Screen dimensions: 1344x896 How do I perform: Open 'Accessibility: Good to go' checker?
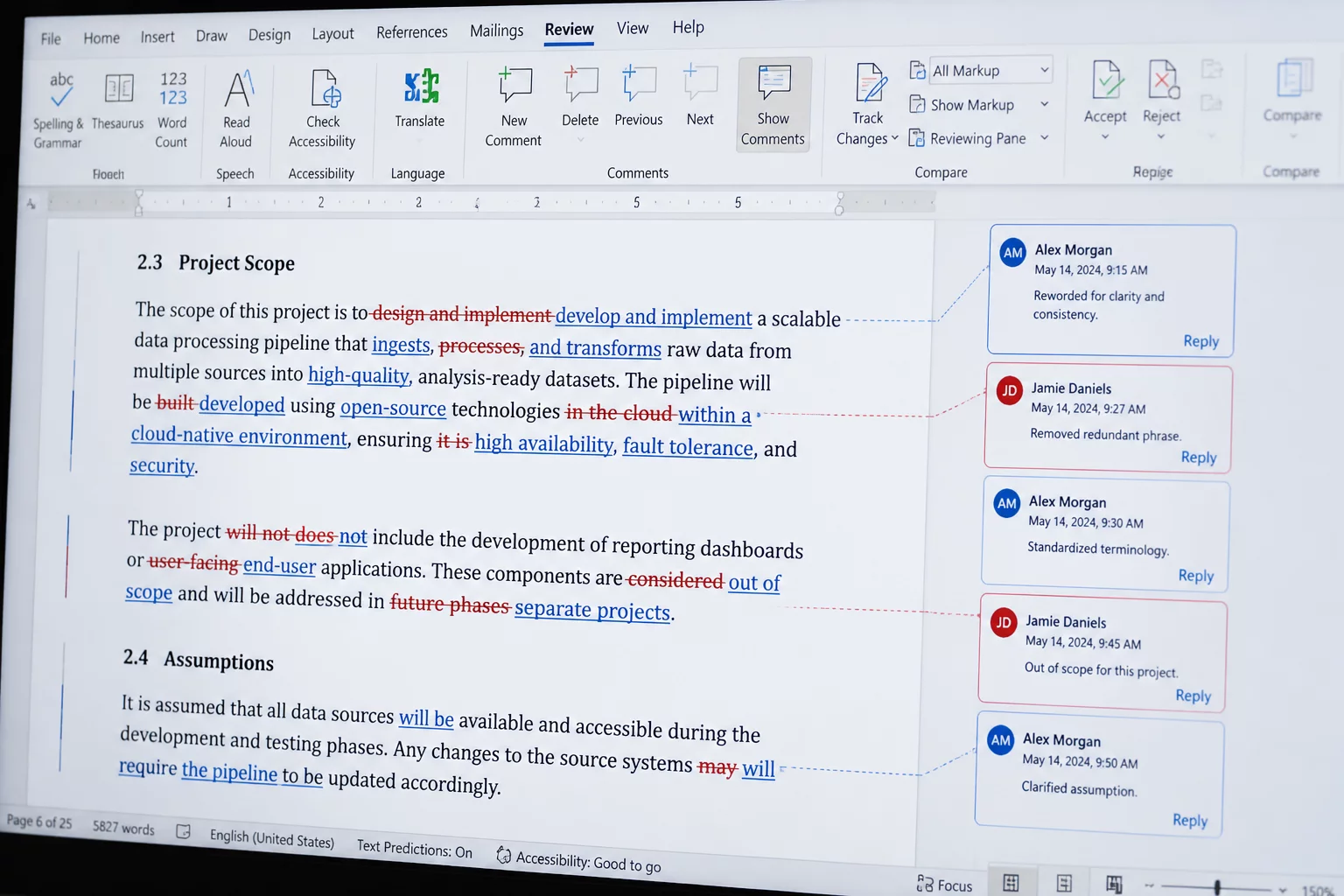578,861
